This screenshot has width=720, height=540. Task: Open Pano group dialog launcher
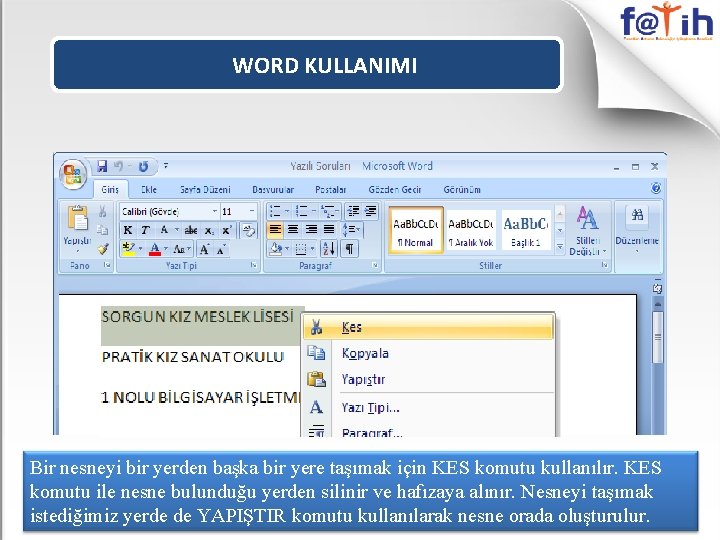107,265
